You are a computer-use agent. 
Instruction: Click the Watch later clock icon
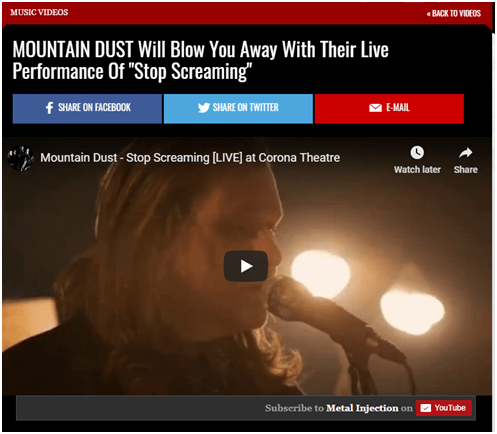coord(417,153)
